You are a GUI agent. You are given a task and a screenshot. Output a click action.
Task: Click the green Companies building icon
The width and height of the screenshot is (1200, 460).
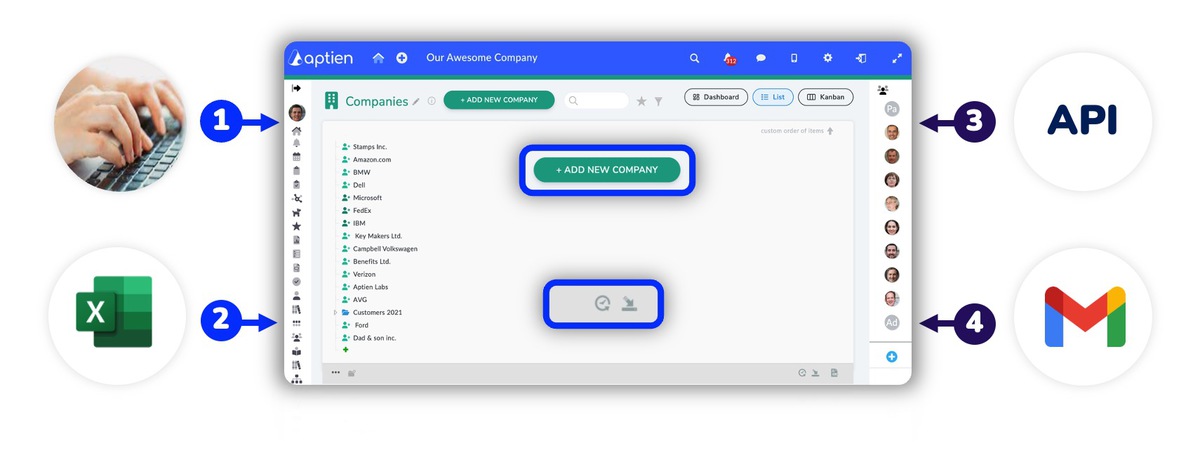[331, 100]
